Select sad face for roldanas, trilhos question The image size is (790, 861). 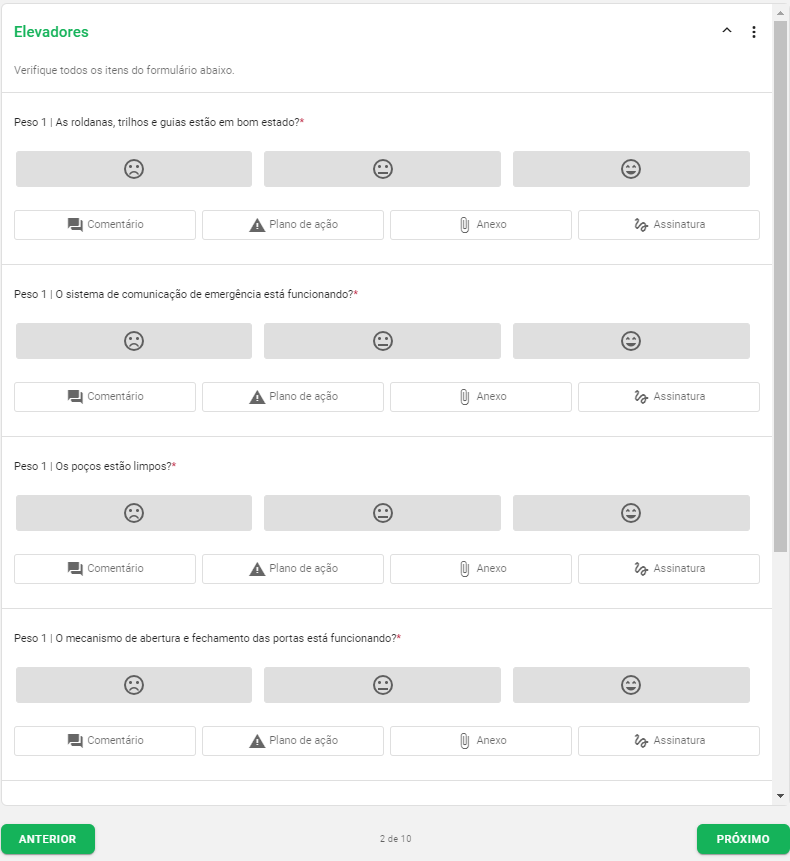[134, 169]
